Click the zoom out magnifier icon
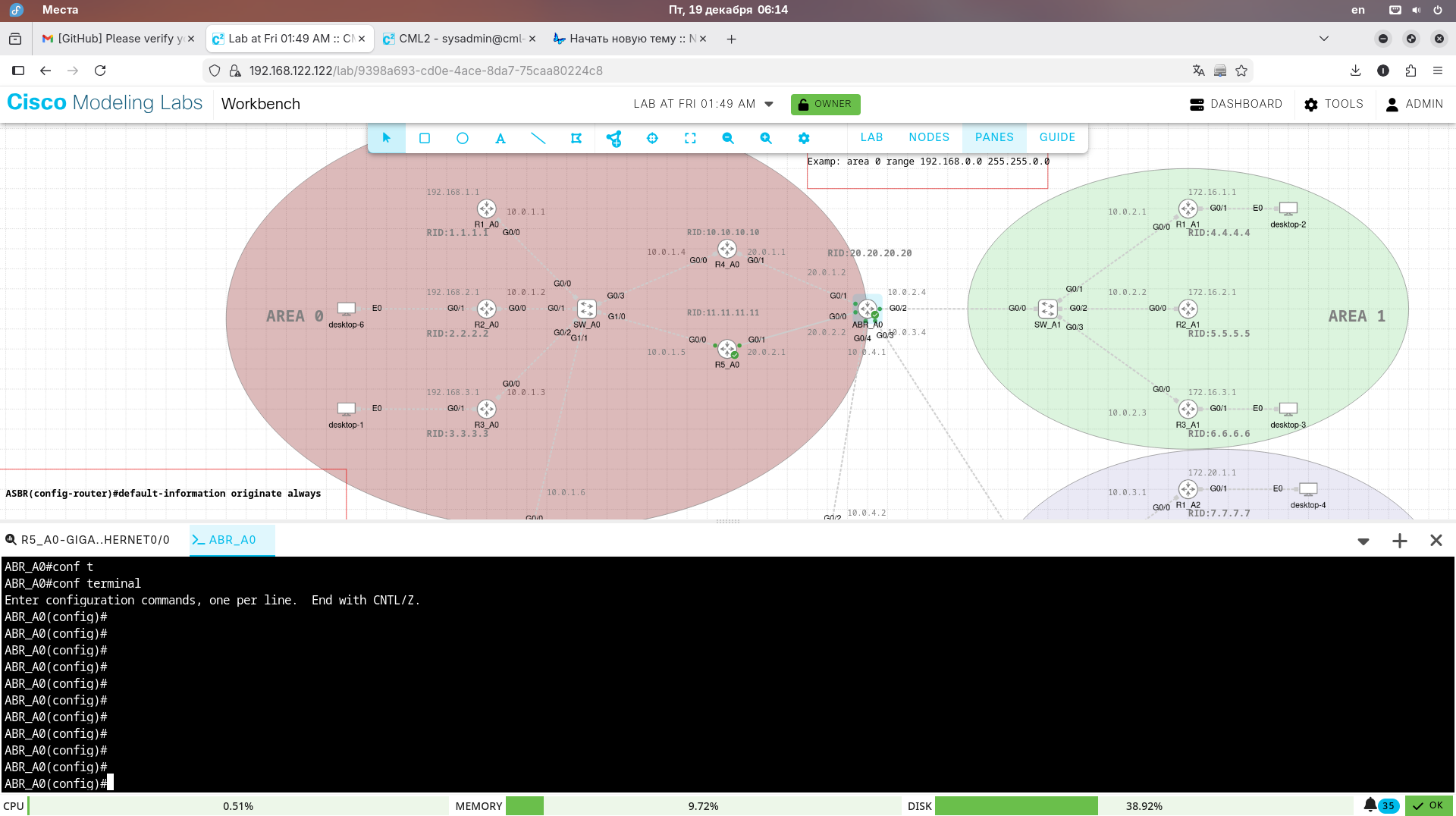The width and height of the screenshot is (1456, 816). (728, 138)
